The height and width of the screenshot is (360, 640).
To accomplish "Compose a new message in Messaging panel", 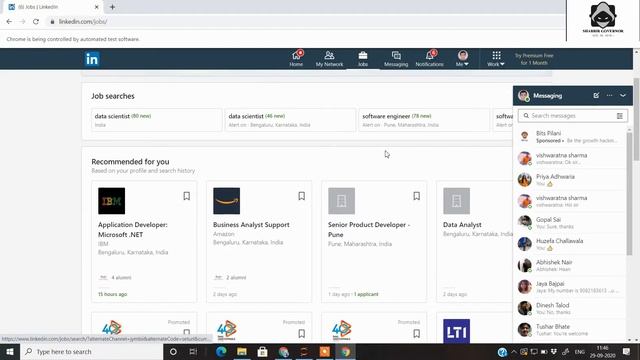I will point(596,95).
